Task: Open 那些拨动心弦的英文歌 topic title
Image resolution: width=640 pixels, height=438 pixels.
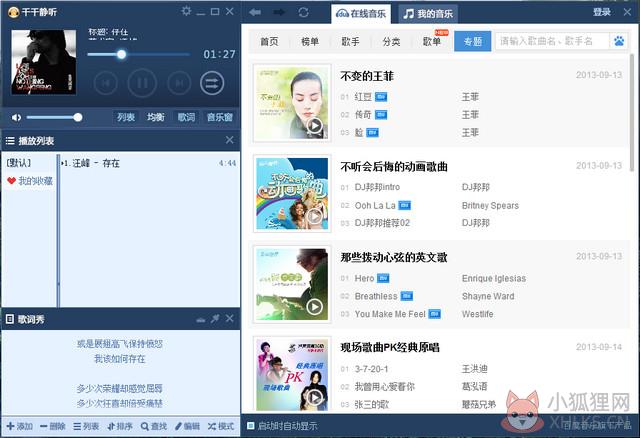Action: [x=394, y=257]
